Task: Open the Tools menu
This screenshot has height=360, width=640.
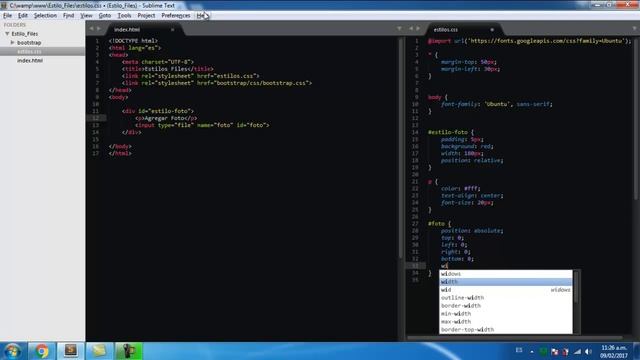Action: click(124, 16)
